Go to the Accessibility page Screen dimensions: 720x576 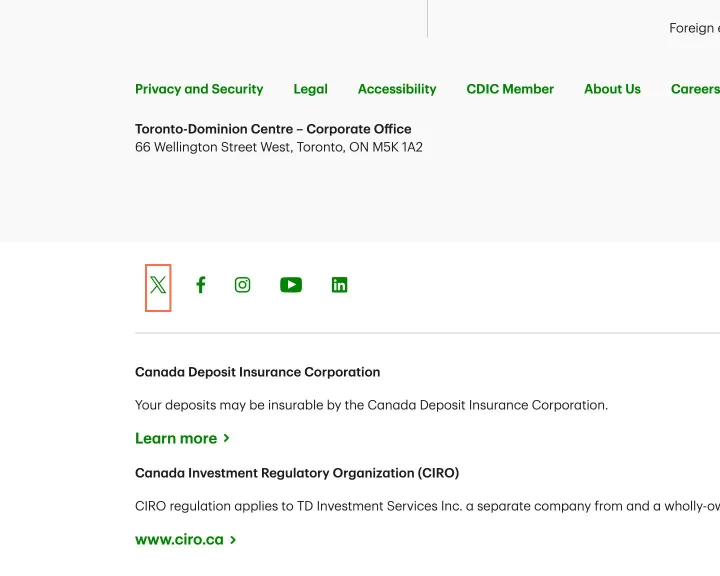tap(397, 89)
